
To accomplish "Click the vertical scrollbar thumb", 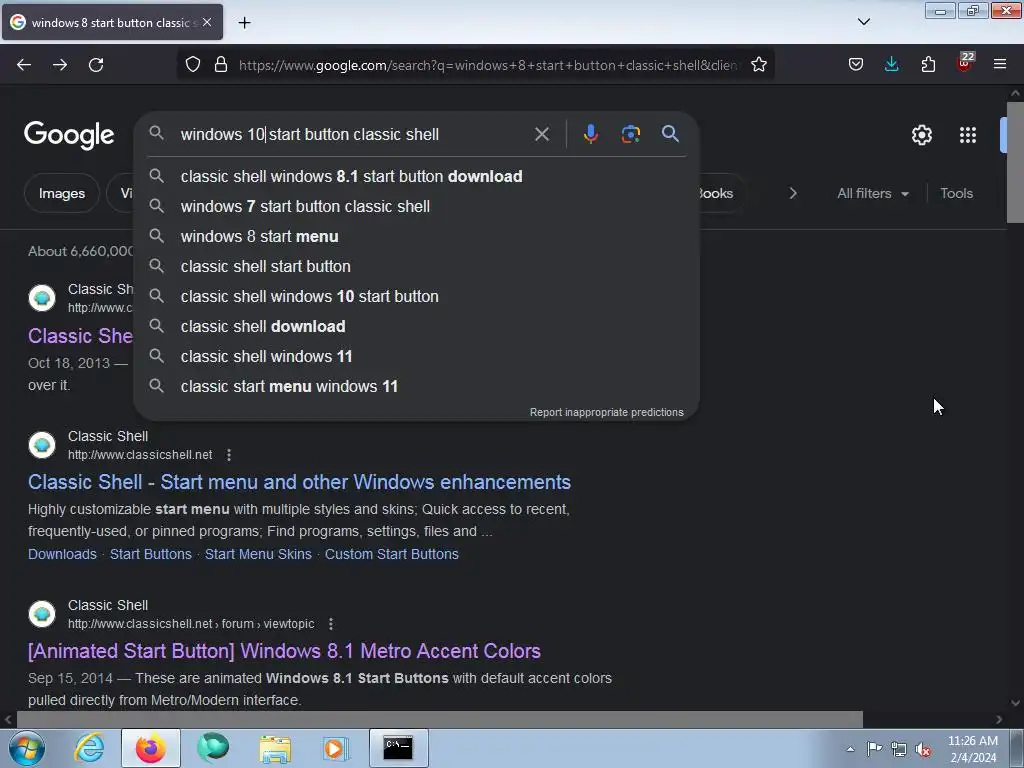I will (1015, 163).
